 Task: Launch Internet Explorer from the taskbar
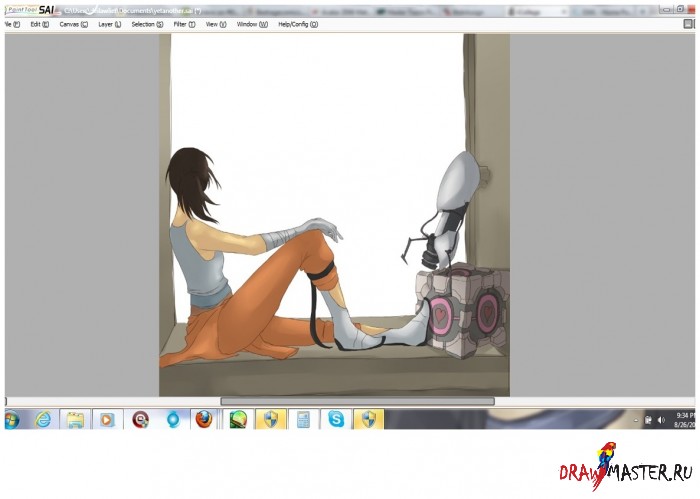click(43, 420)
